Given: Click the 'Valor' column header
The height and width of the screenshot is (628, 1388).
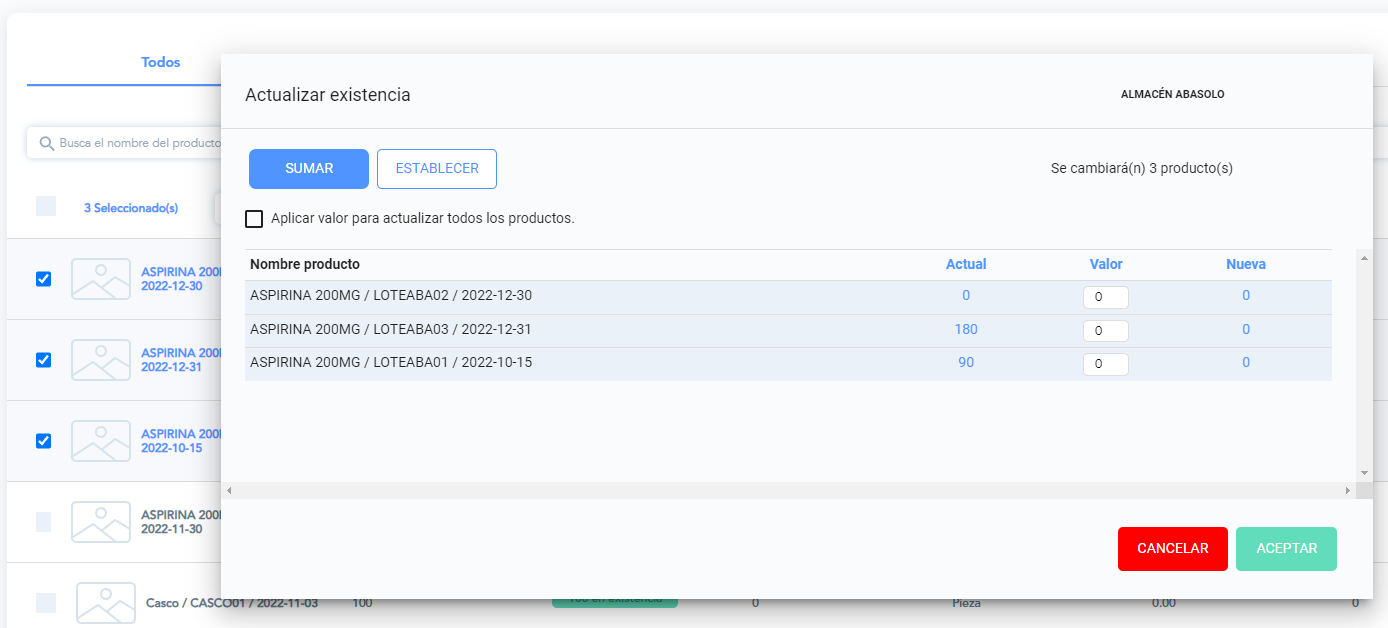Looking at the screenshot, I should tap(1106, 264).
